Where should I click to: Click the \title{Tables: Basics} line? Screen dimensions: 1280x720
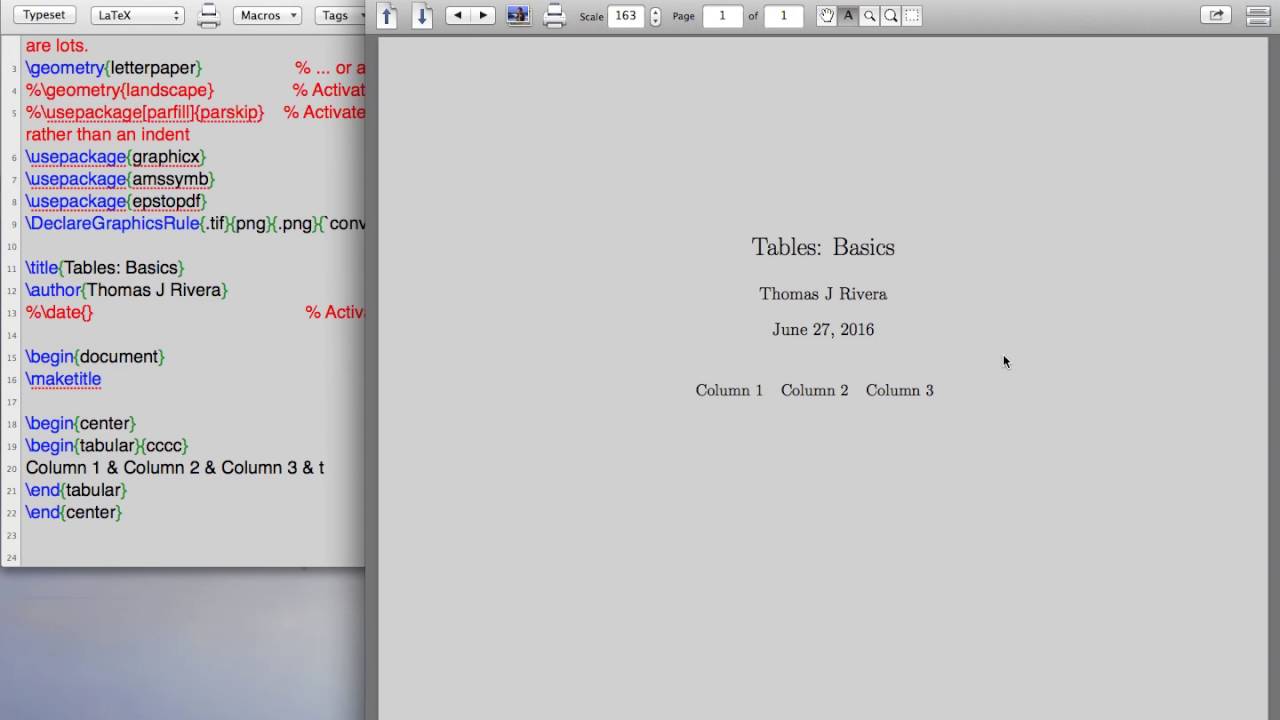(x=105, y=268)
